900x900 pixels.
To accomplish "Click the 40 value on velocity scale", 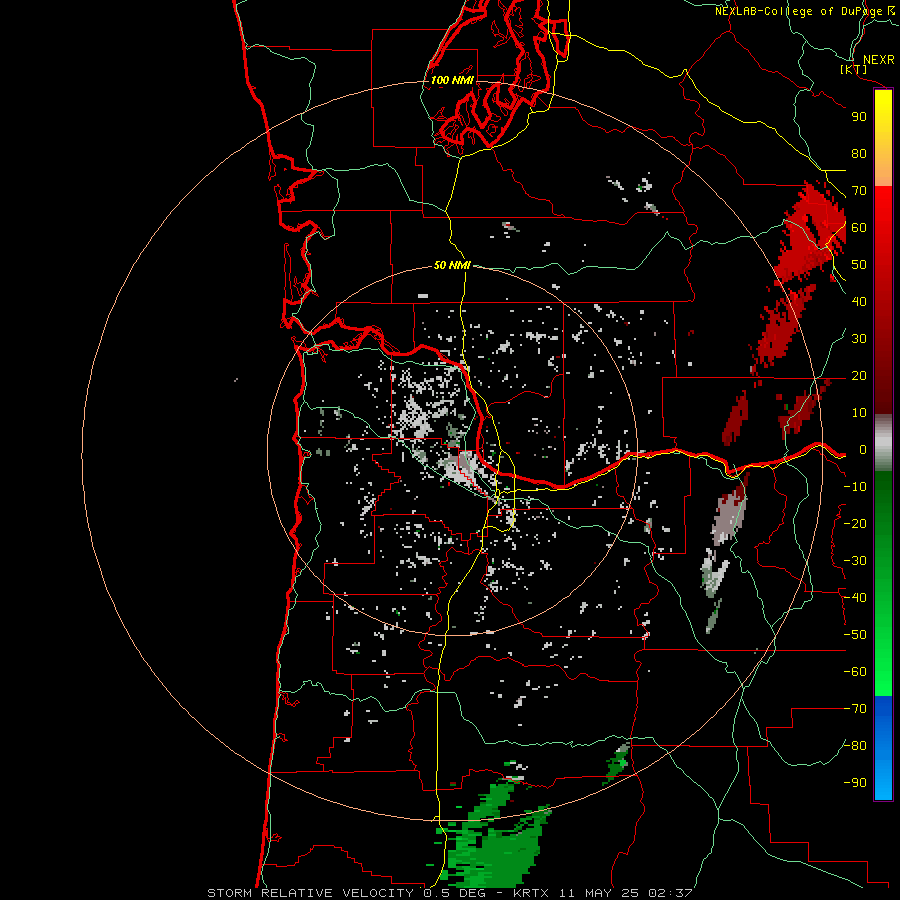I will pos(859,302).
